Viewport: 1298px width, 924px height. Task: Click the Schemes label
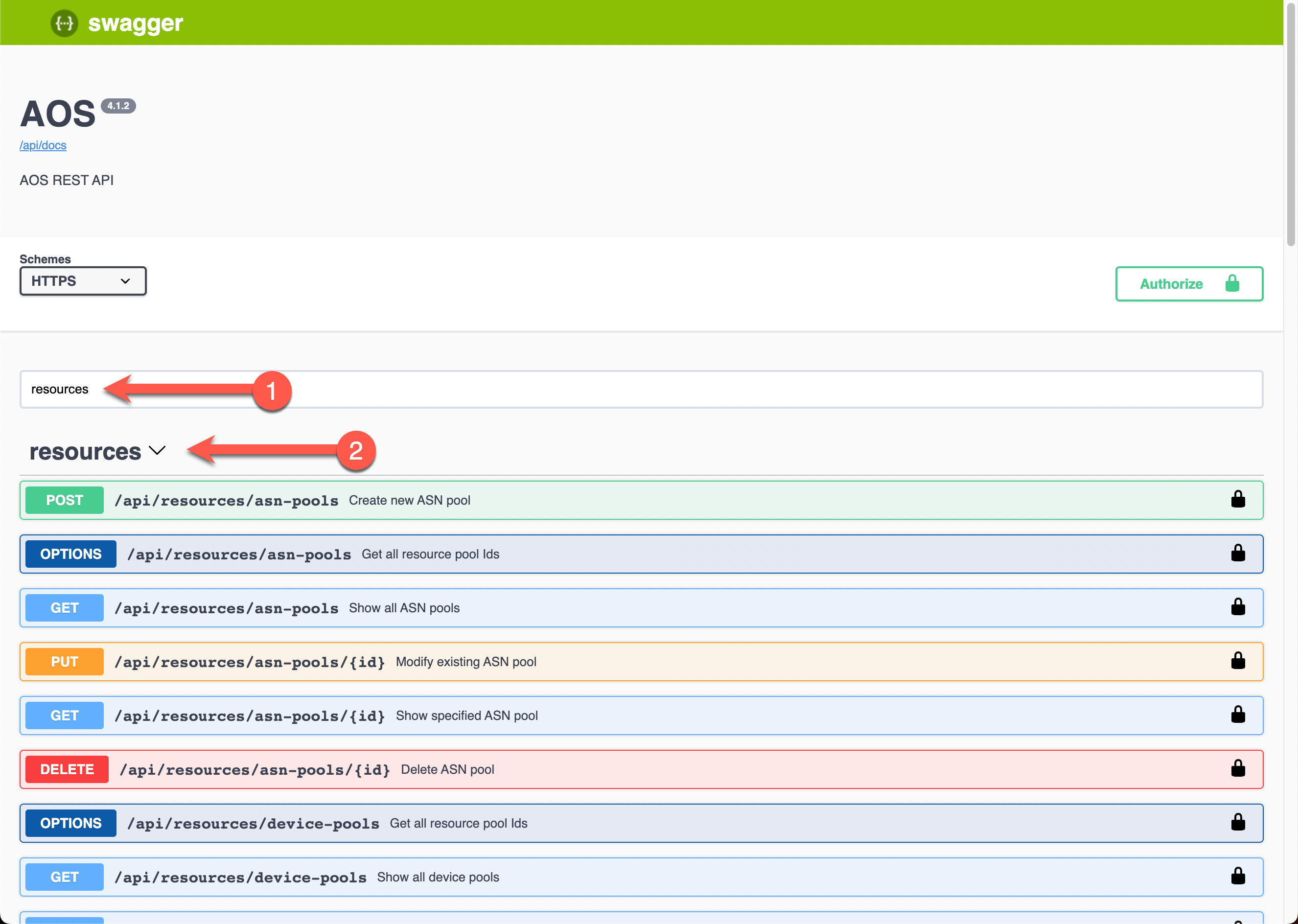point(45,259)
